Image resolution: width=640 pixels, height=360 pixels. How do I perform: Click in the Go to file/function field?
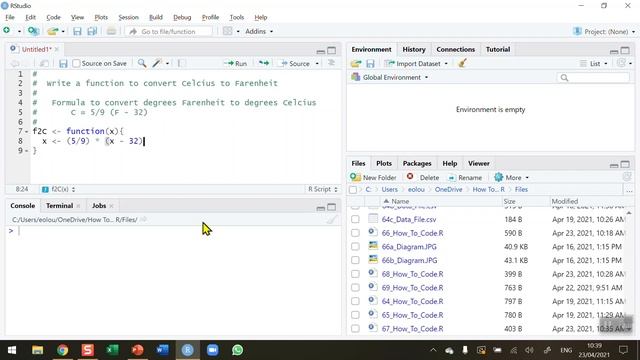click(169, 31)
